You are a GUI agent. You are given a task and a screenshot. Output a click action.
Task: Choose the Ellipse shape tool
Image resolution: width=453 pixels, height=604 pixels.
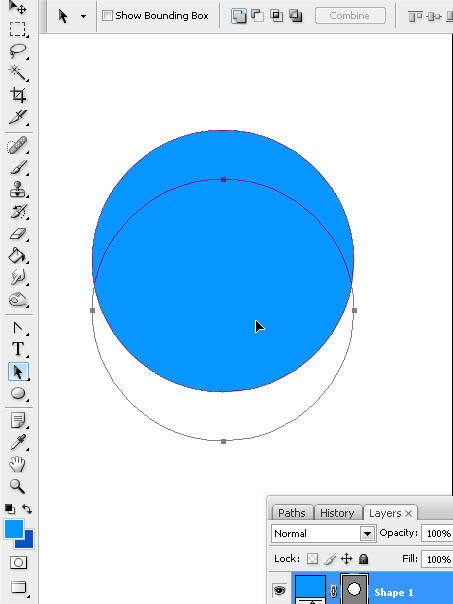click(x=18, y=393)
